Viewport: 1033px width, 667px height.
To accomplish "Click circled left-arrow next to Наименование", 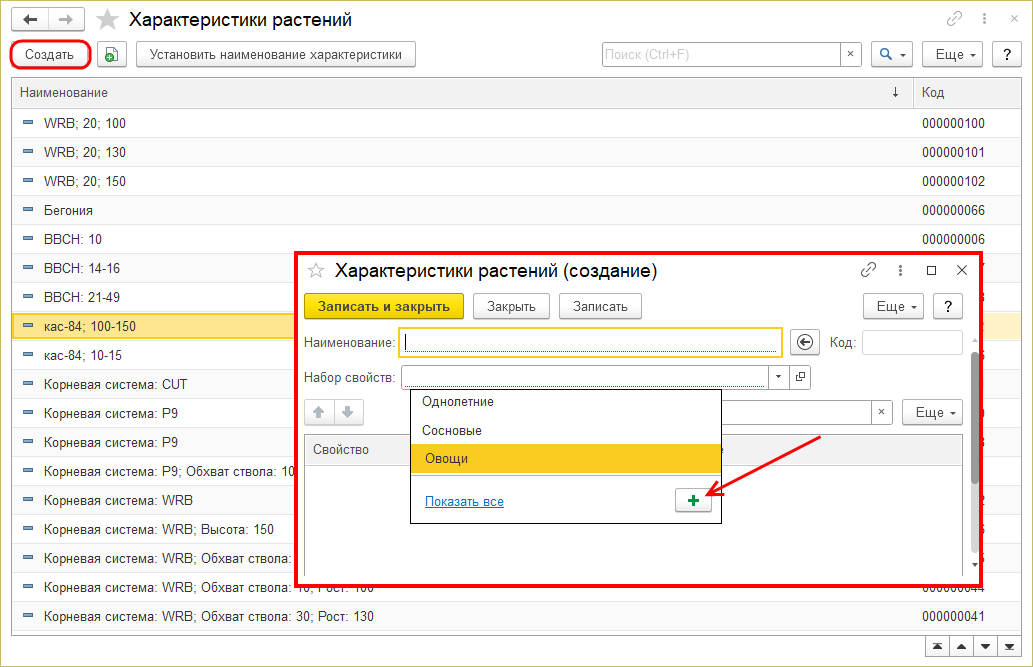I will point(804,342).
